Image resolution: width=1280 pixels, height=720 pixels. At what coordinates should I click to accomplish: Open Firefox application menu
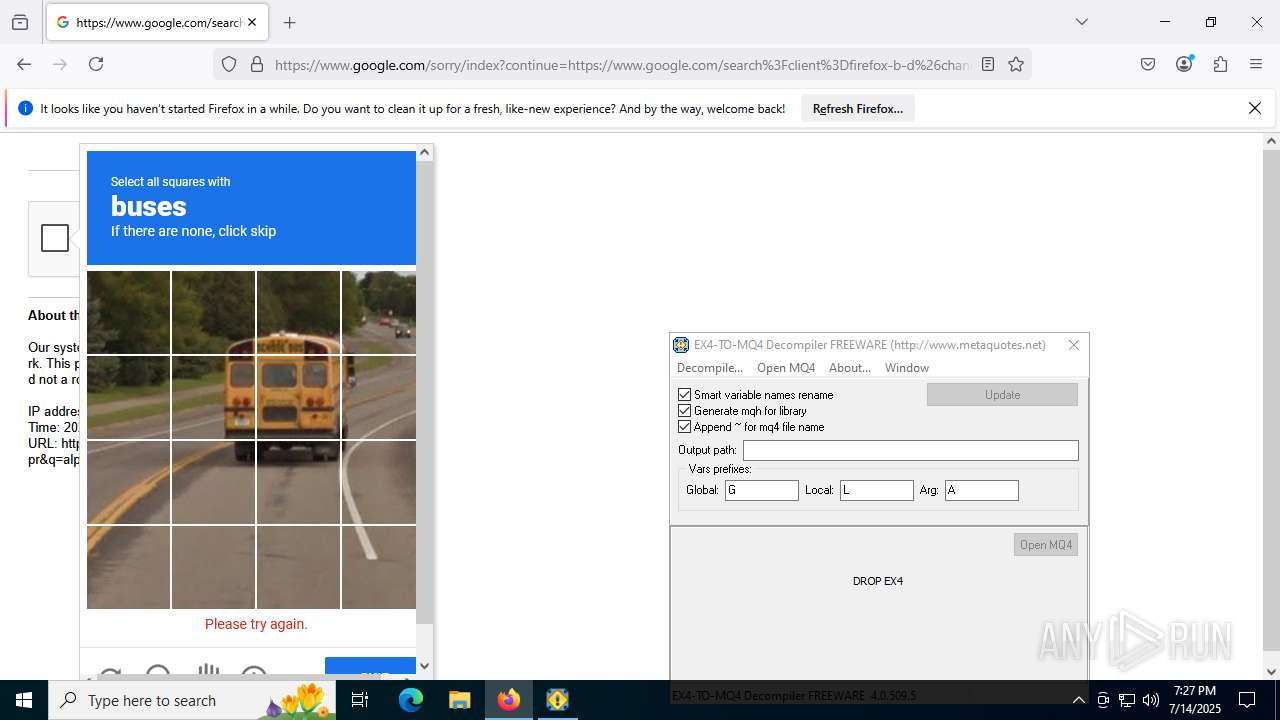[1256, 64]
